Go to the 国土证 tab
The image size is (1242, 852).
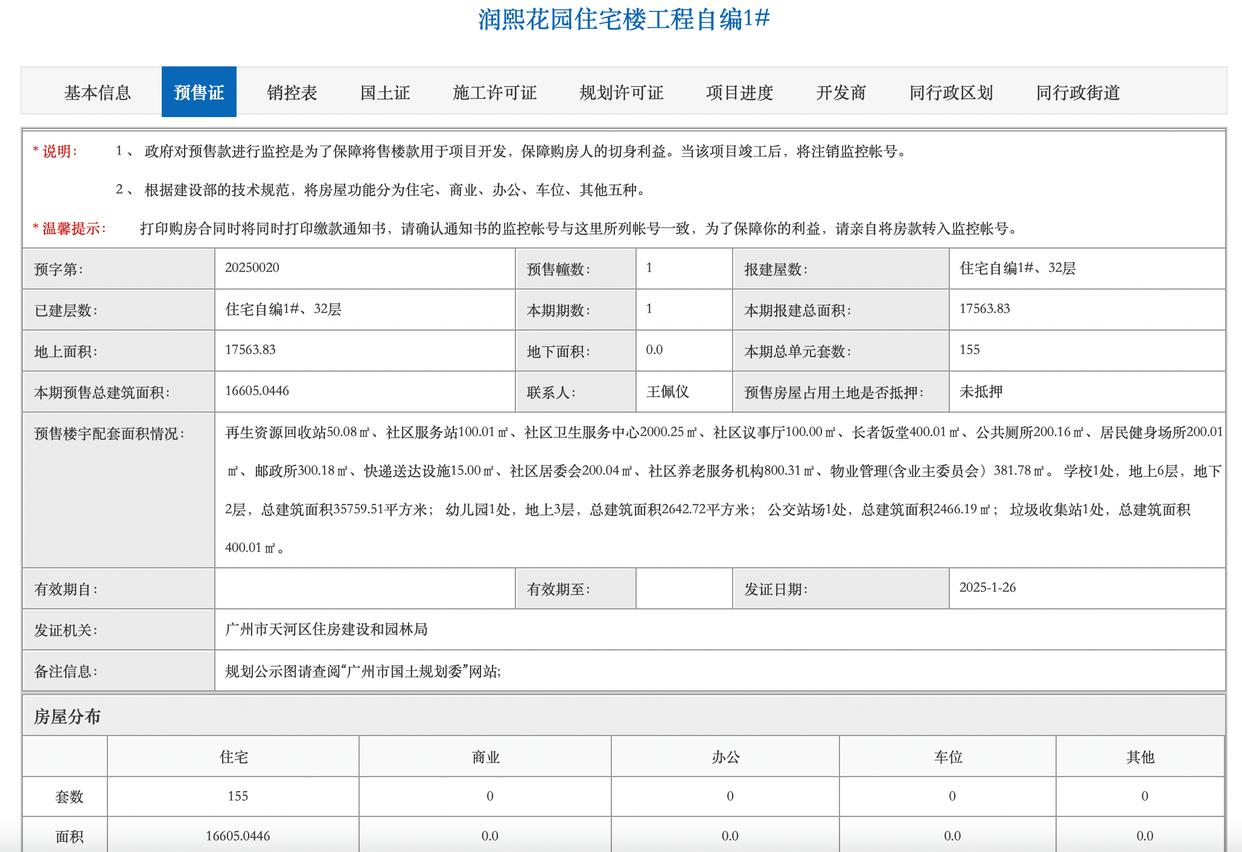pos(385,93)
